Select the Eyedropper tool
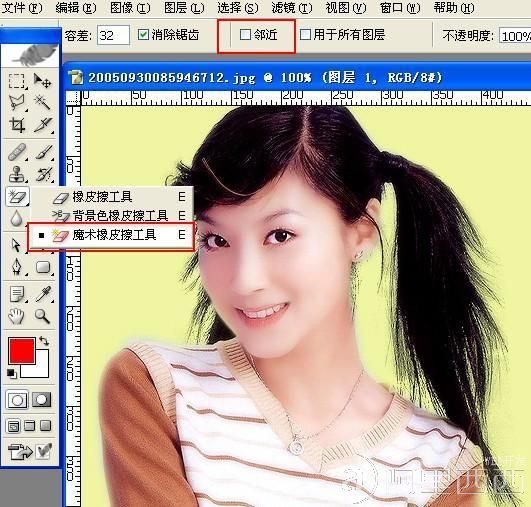This screenshot has height=507, width=531. (43, 294)
